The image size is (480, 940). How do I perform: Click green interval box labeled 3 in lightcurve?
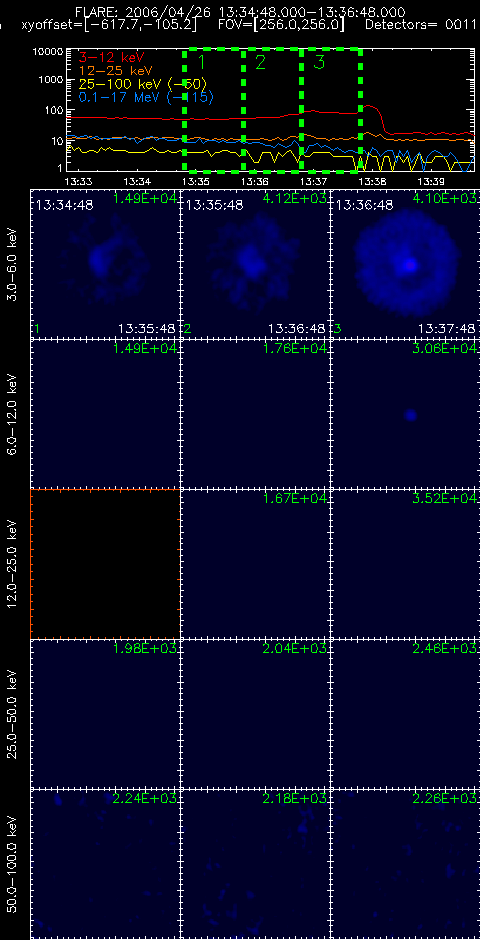331,110
